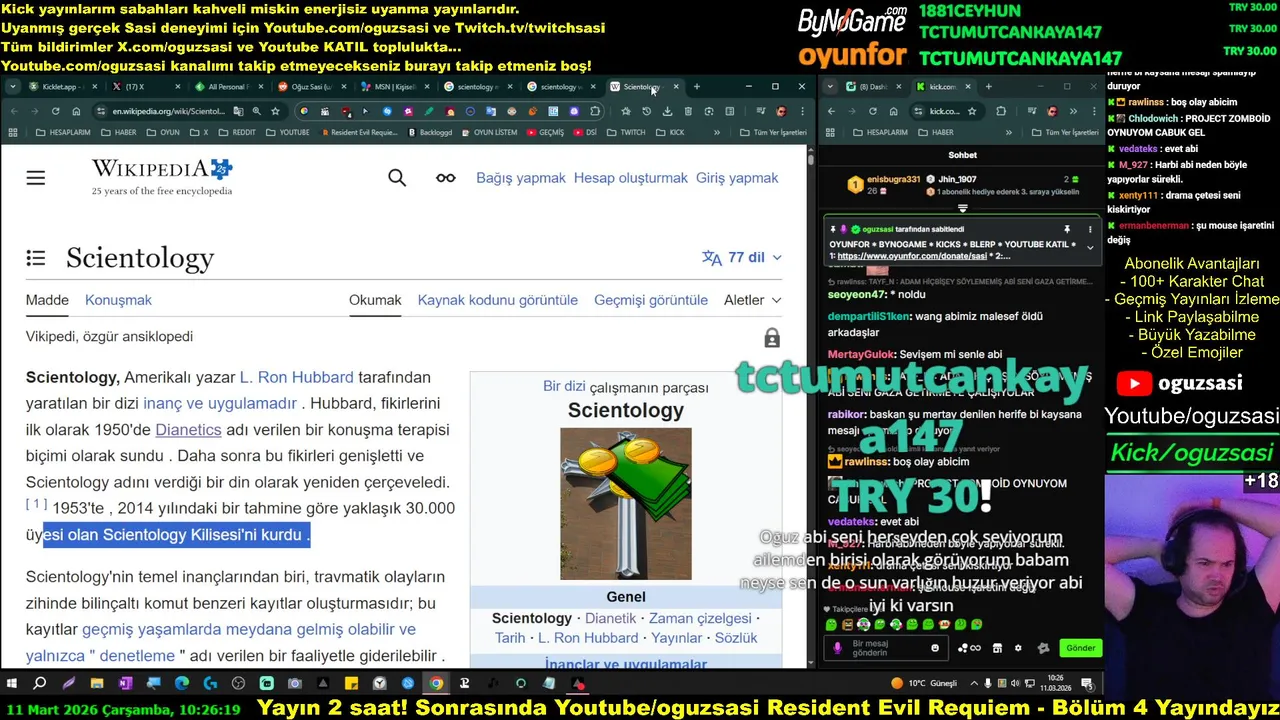Open the Dianetics link in article text

point(188,429)
